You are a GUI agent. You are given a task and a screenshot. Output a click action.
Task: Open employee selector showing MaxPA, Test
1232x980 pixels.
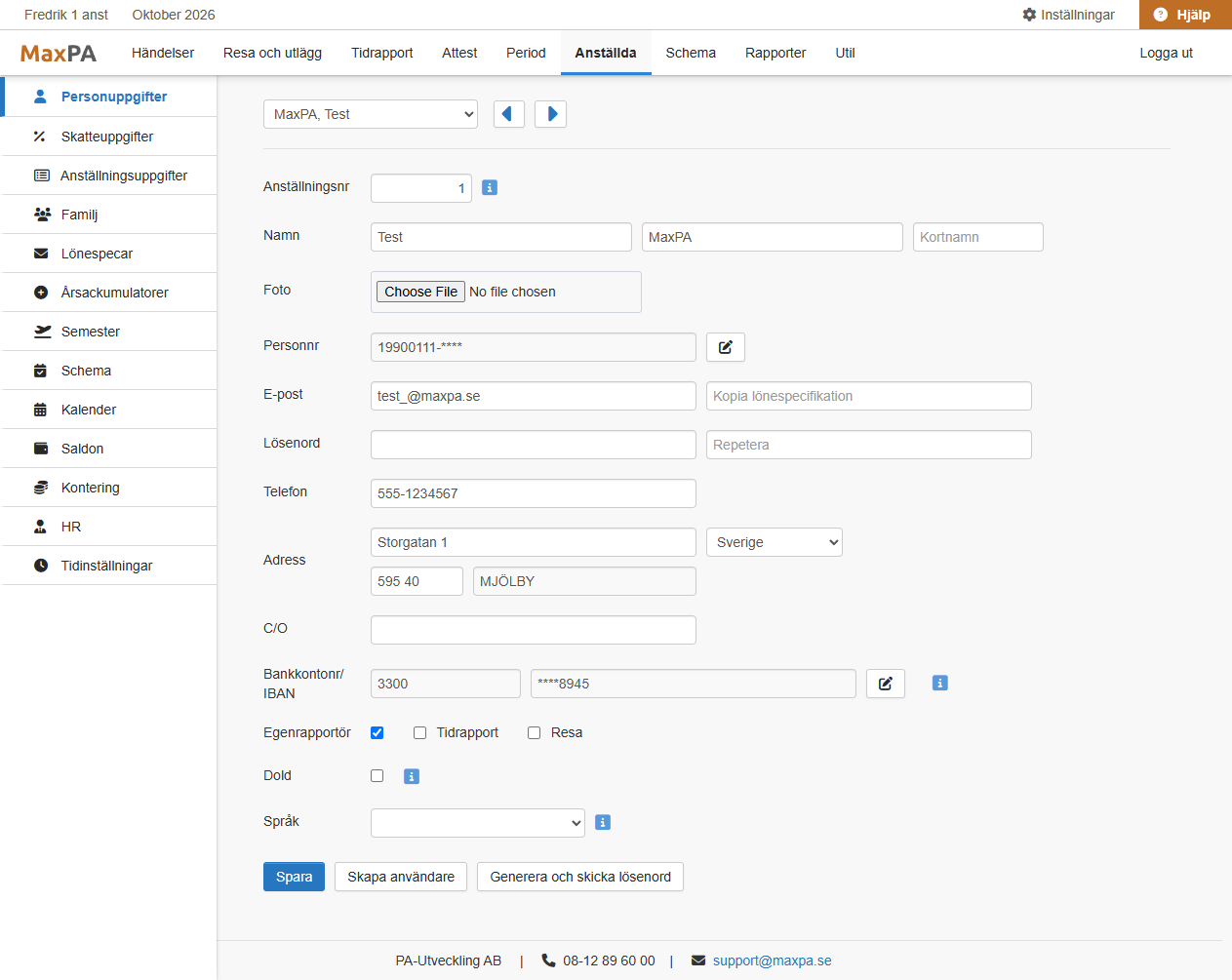pyautogui.click(x=371, y=114)
